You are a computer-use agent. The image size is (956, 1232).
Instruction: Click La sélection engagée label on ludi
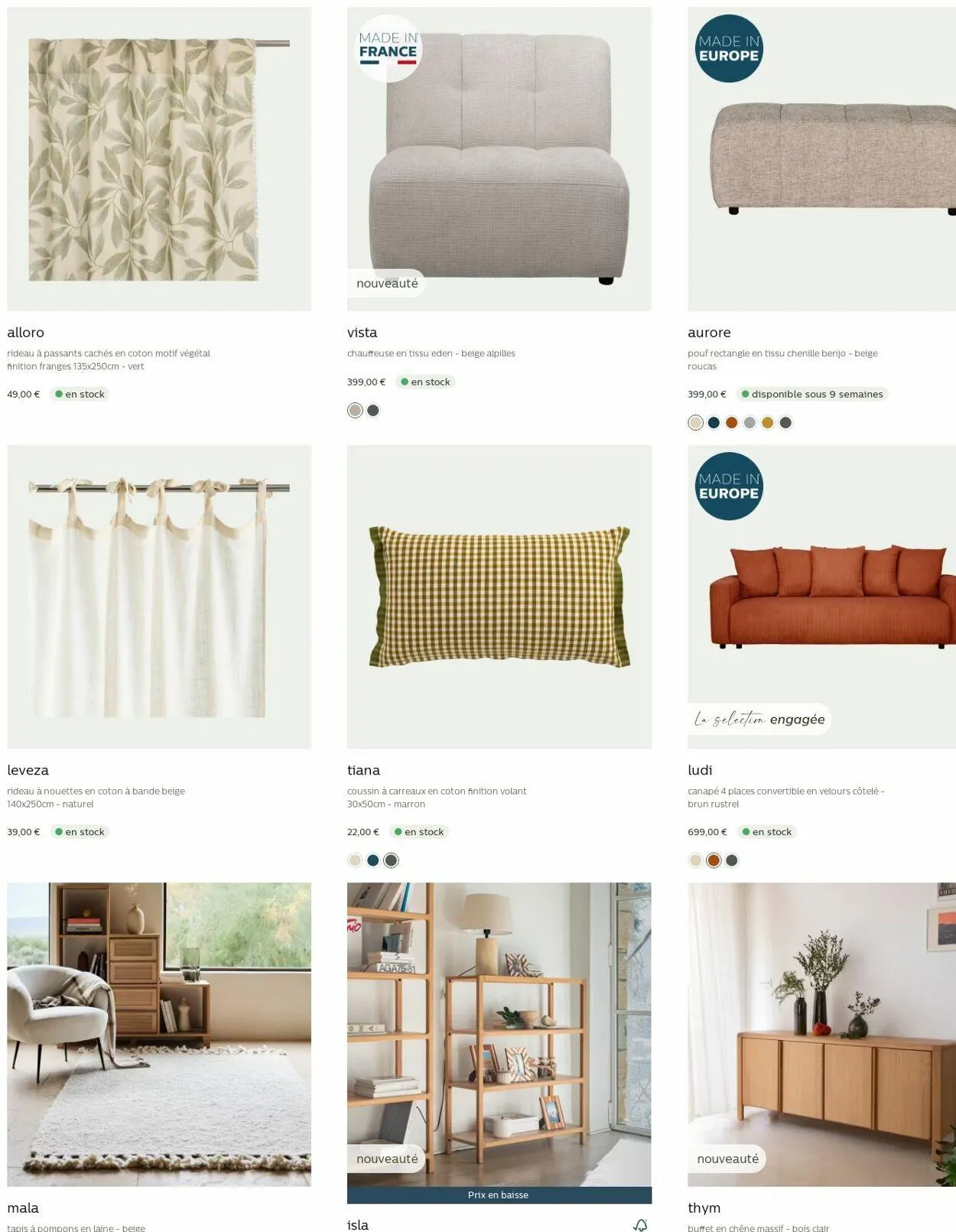point(759,719)
